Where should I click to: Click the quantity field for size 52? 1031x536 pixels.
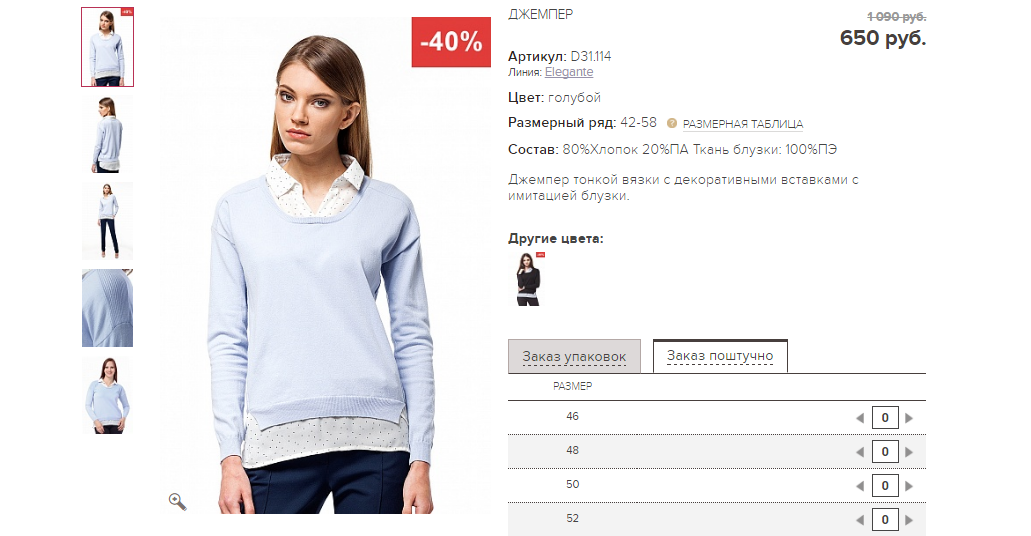point(885,520)
